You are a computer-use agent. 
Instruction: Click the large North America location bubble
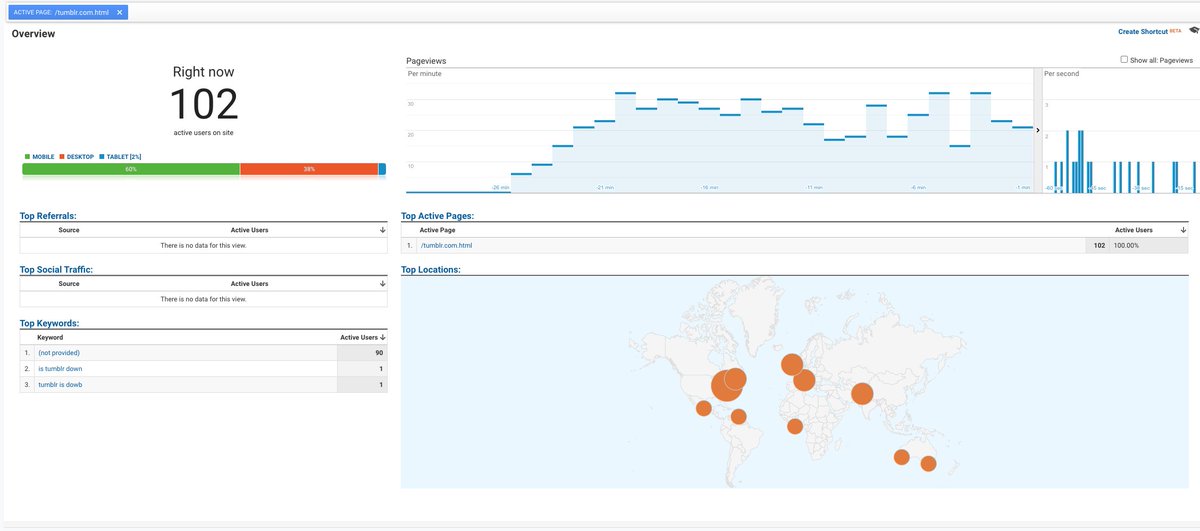pos(728,385)
